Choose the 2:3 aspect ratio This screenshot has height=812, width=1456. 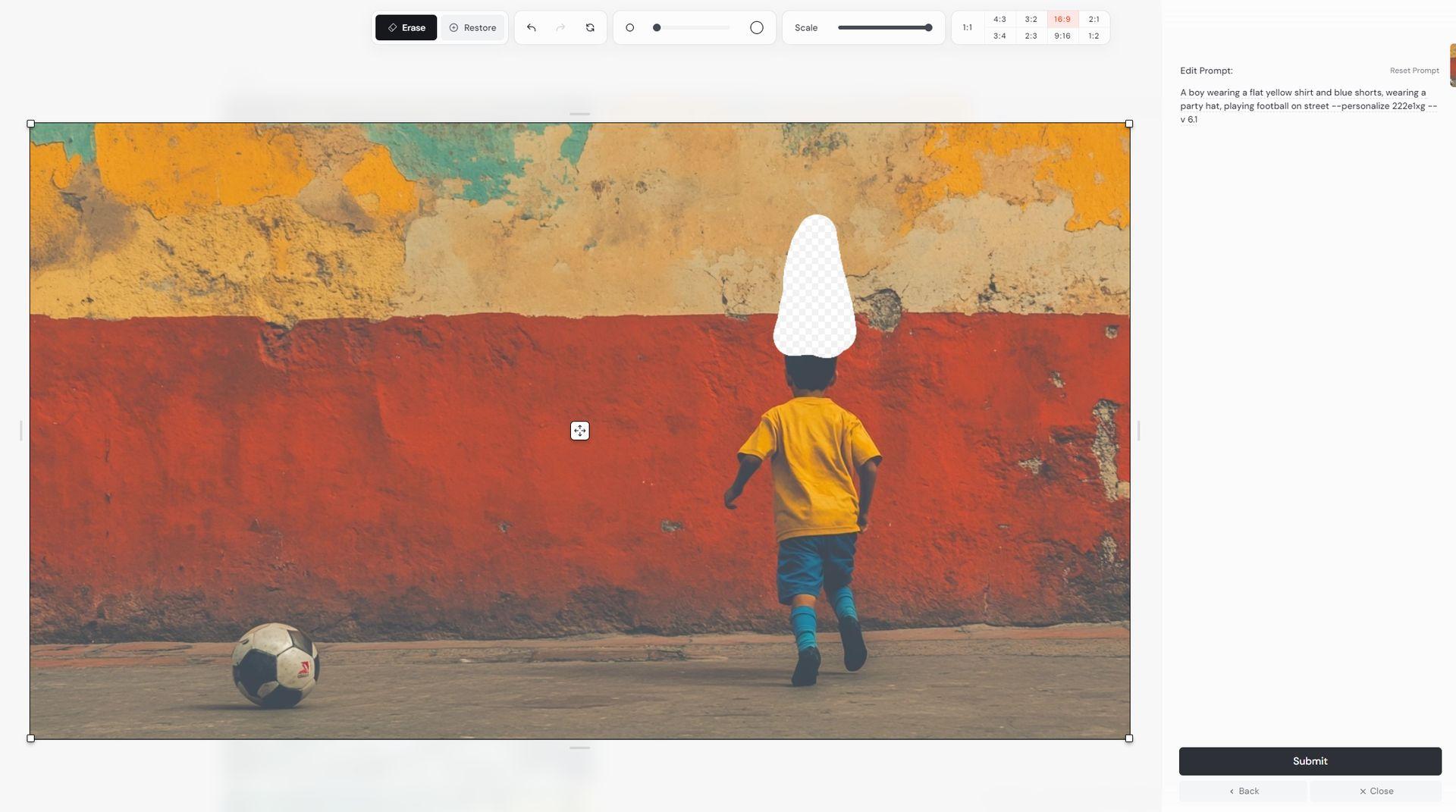[1031, 36]
